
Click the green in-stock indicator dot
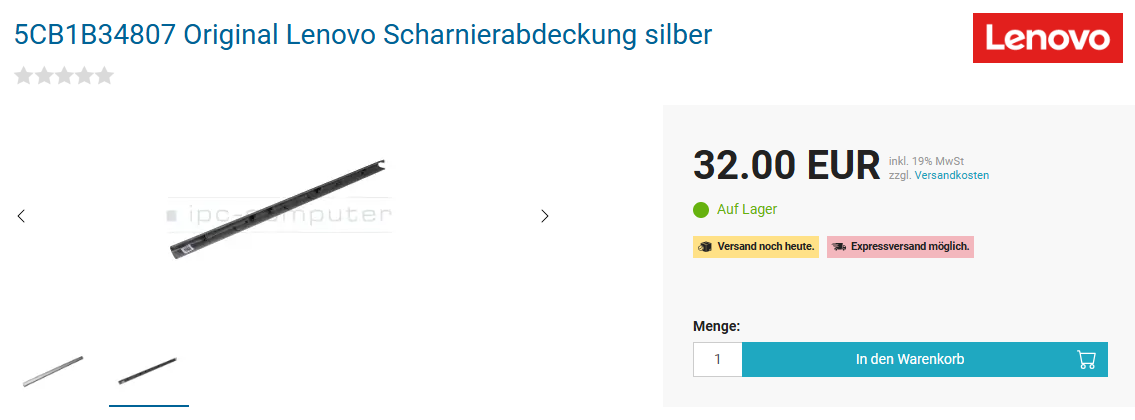tap(701, 210)
